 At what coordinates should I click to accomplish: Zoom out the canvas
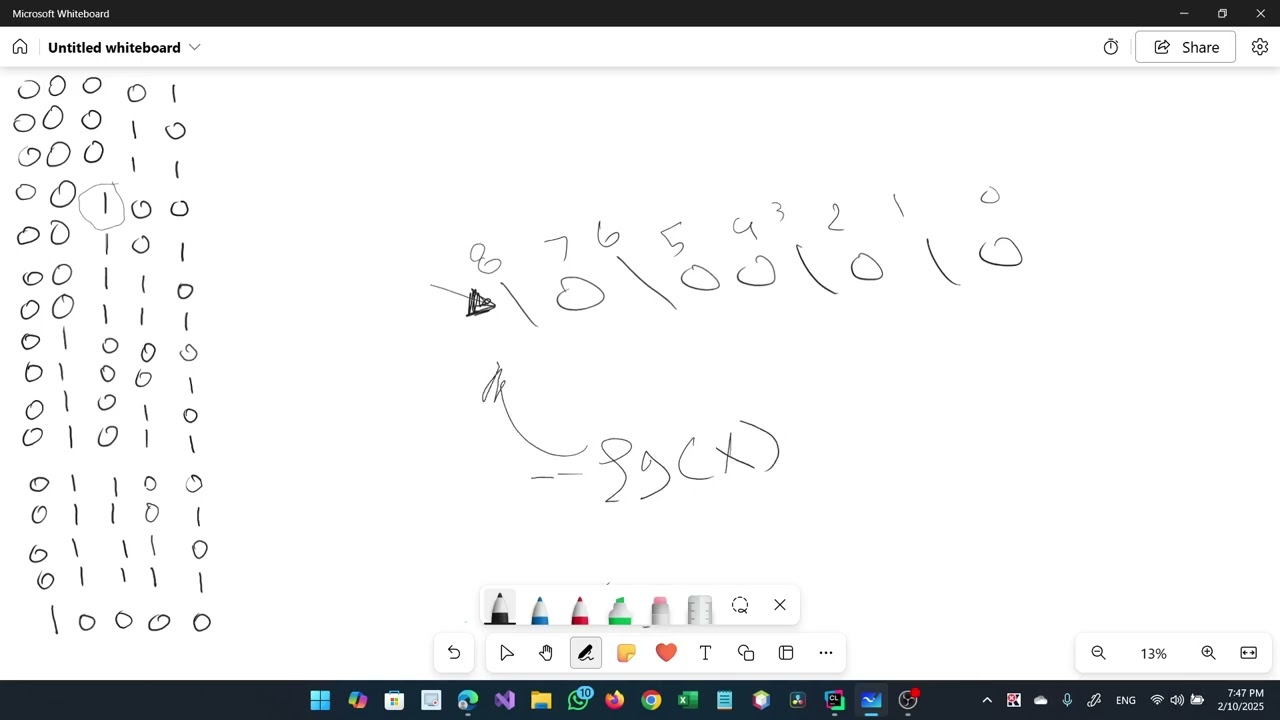1098,653
